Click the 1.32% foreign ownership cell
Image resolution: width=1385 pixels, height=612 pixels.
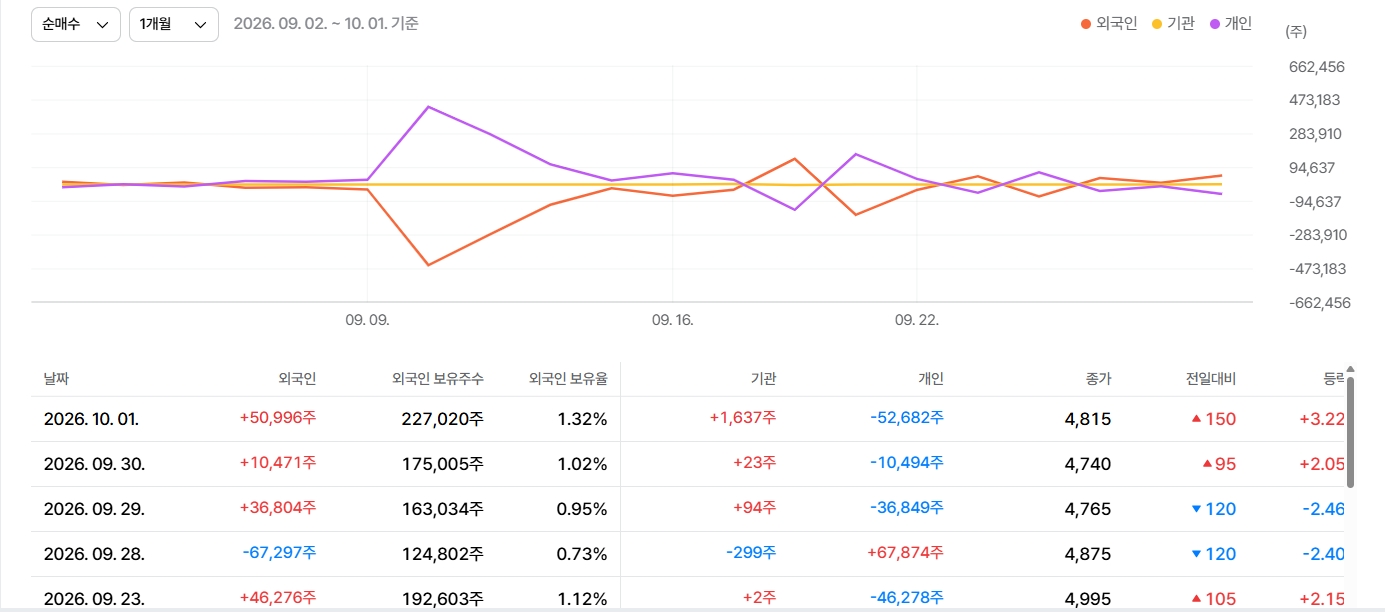click(x=583, y=419)
